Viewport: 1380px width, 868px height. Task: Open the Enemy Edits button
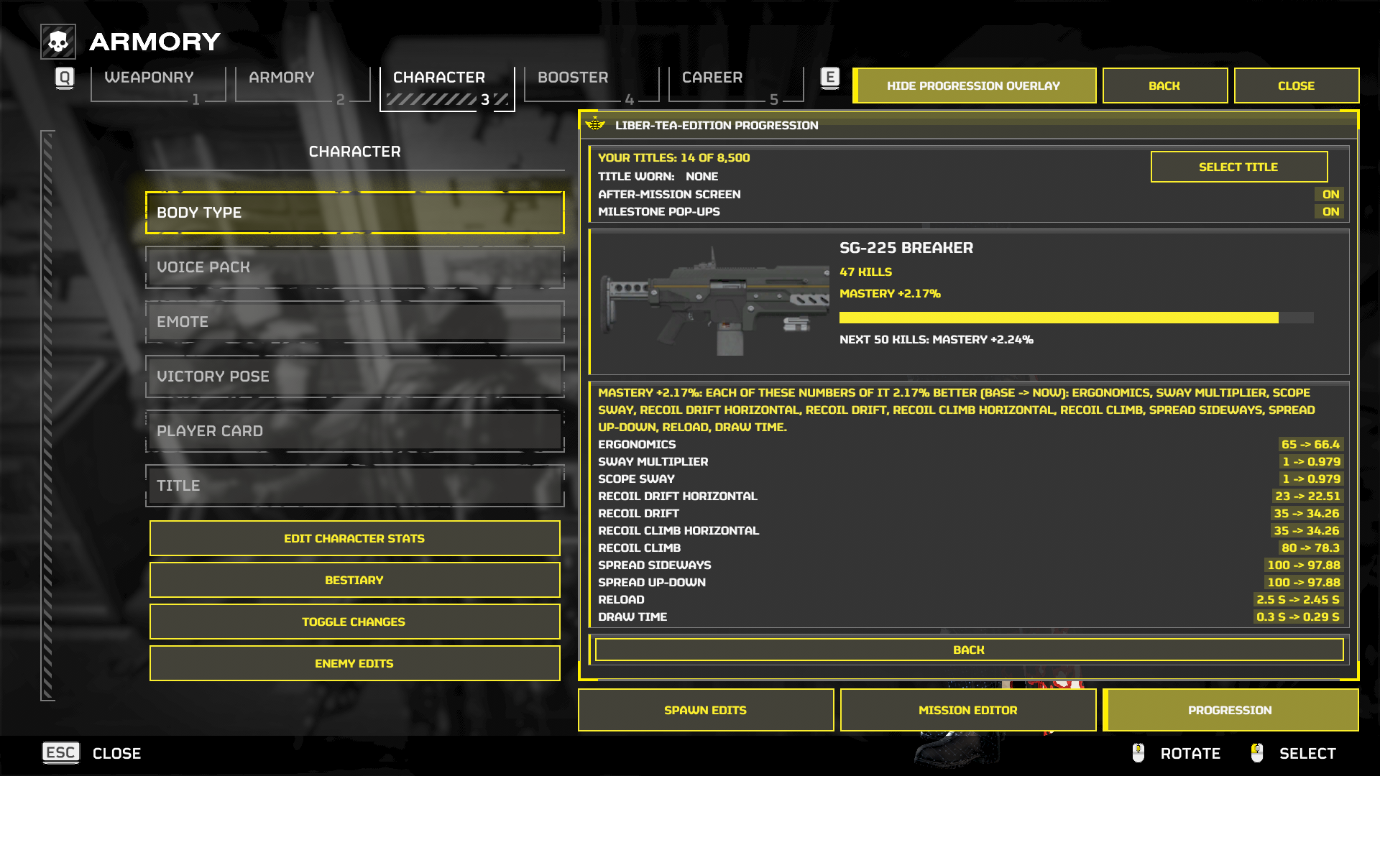click(x=354, y=663)
